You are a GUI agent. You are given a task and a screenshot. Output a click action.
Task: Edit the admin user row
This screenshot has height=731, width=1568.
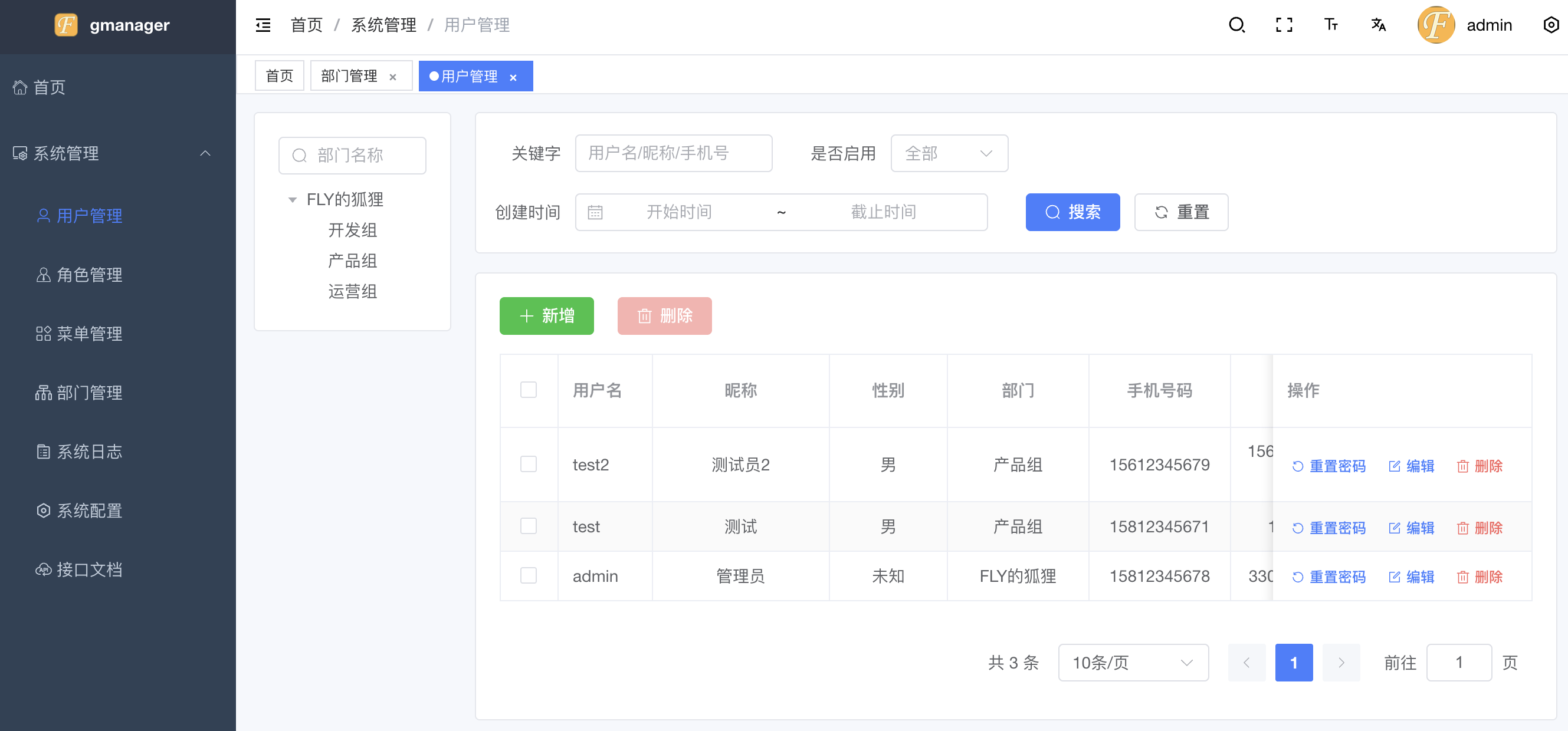click(1412, 577)
